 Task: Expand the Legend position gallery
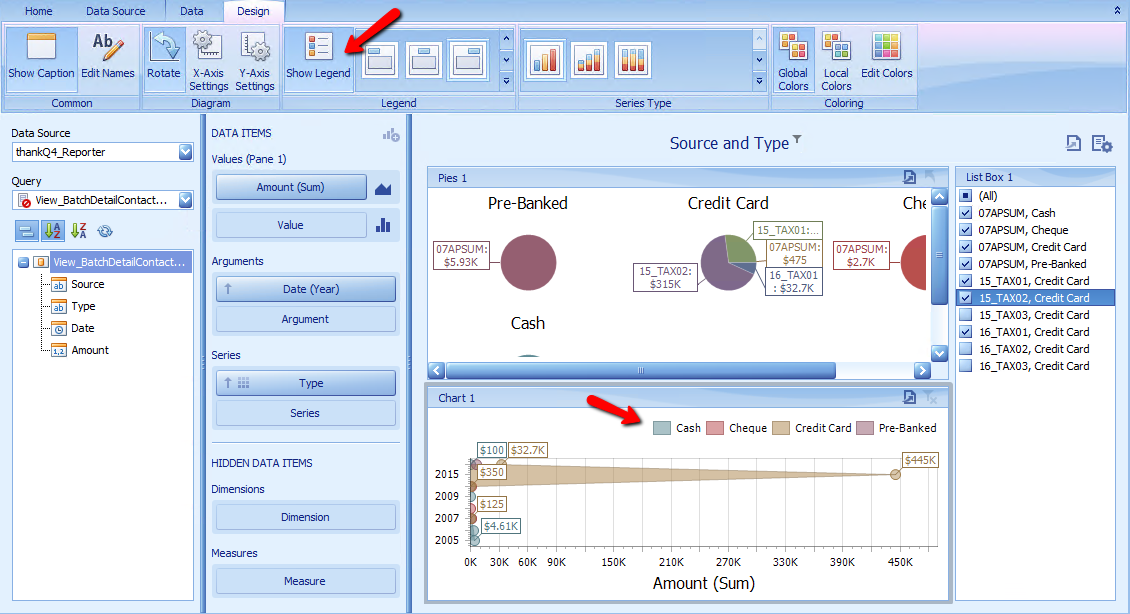[x=506, y=81]
